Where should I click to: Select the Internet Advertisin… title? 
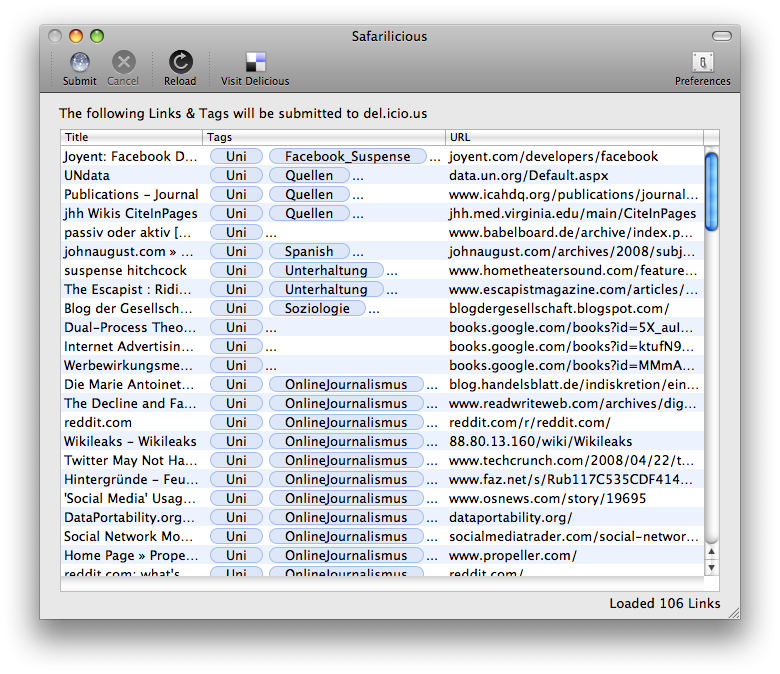tap(129, 346)
